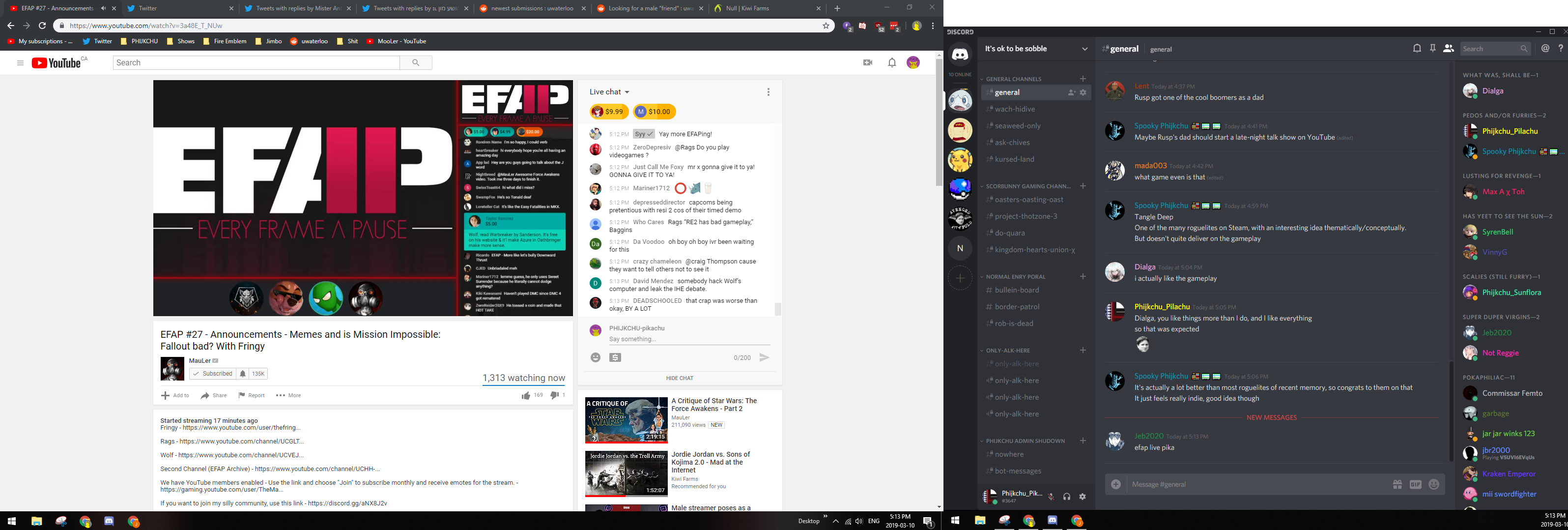
Task: Click upload plus button in Discord message box
Action: 1116,484
